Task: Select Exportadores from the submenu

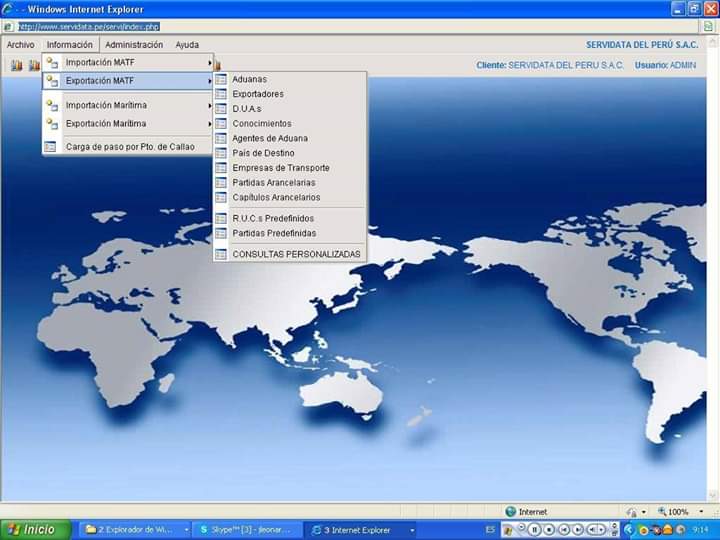Action: [x=258, y=94]
